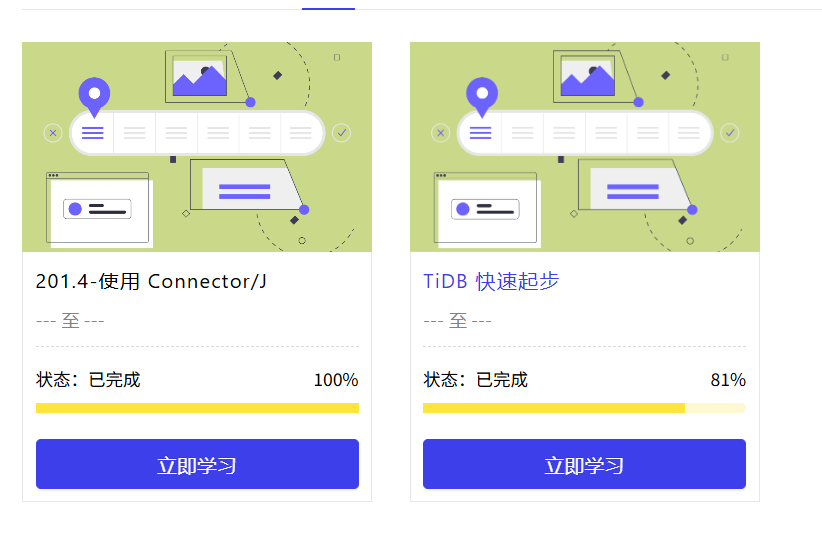Click the Connector/J course cover thumbnail
The width and height of the screenshot is (822, 546).
[x=197, y=147]
